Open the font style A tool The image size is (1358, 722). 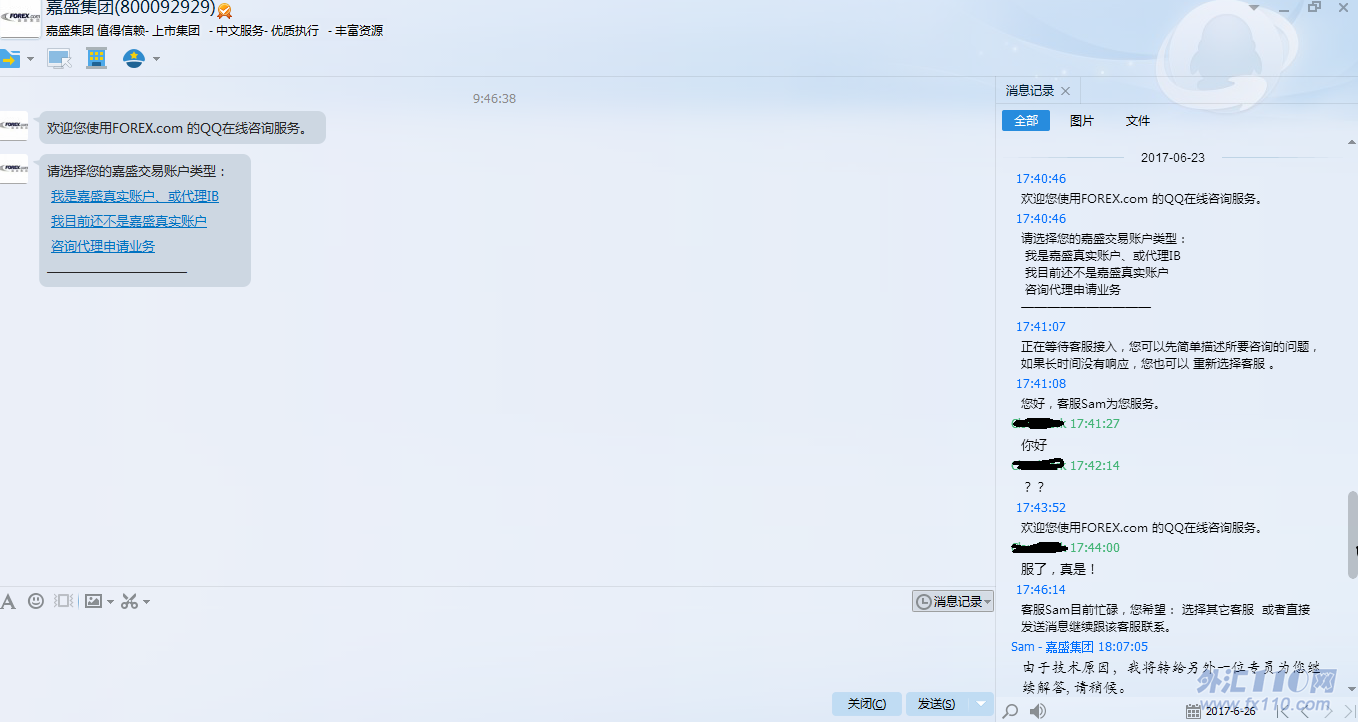[8, 601]
